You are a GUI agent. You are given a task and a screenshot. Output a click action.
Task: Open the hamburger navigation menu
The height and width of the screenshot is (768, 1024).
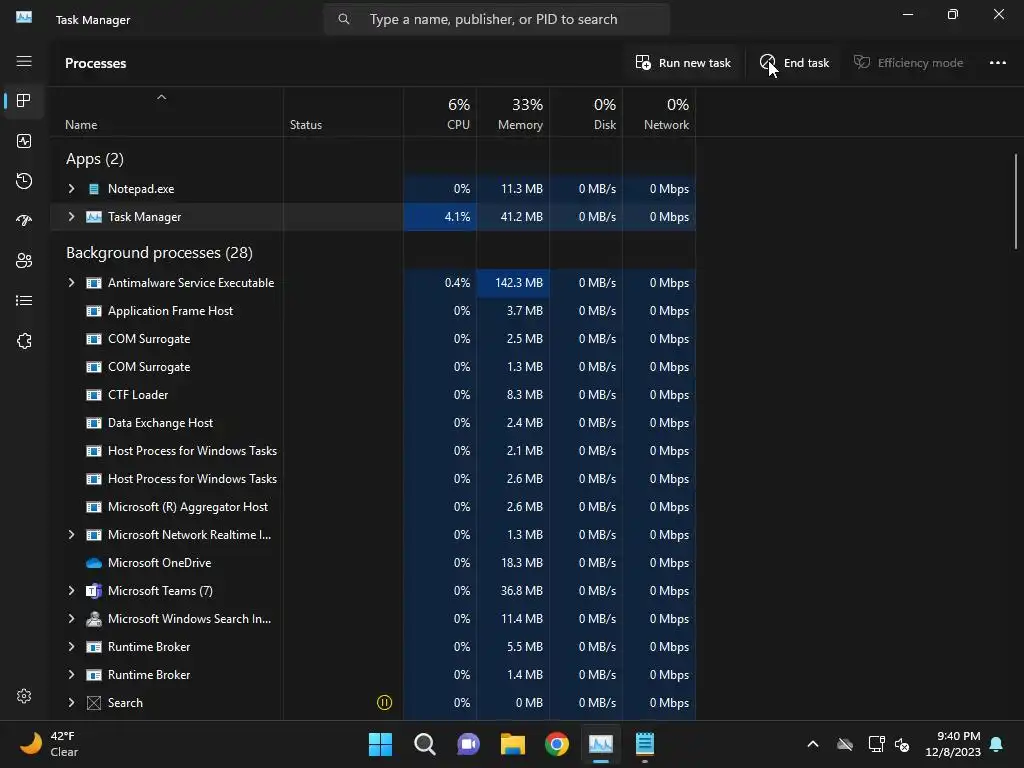pyautogui.click(x=24, y=61)
